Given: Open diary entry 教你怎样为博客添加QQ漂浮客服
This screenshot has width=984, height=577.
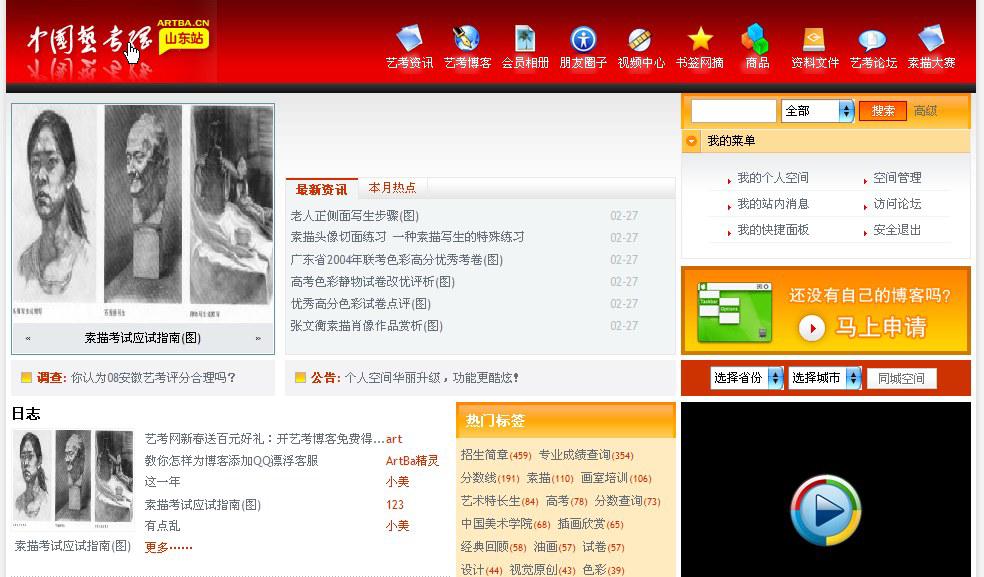Looking at the screenshot, I should pyautogui.click(x=231, y=461).
